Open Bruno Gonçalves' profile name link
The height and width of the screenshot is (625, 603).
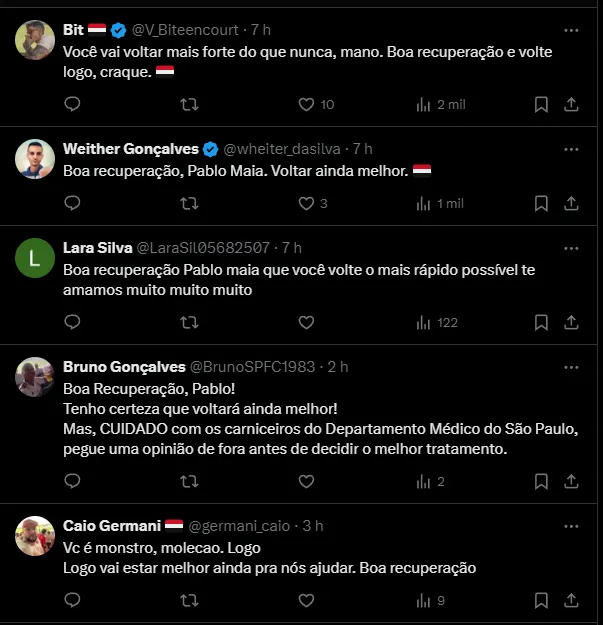point(123,367)
